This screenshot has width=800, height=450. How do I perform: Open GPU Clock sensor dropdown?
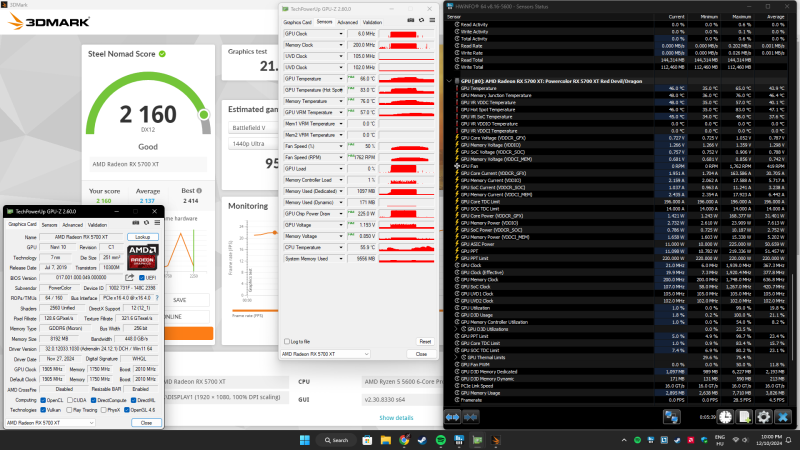[341, 34]
